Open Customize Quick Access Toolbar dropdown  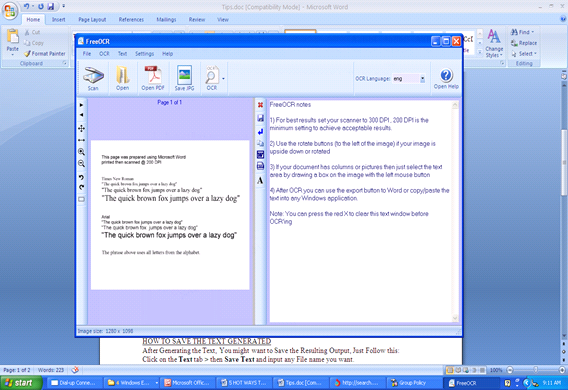coord(63,6)
